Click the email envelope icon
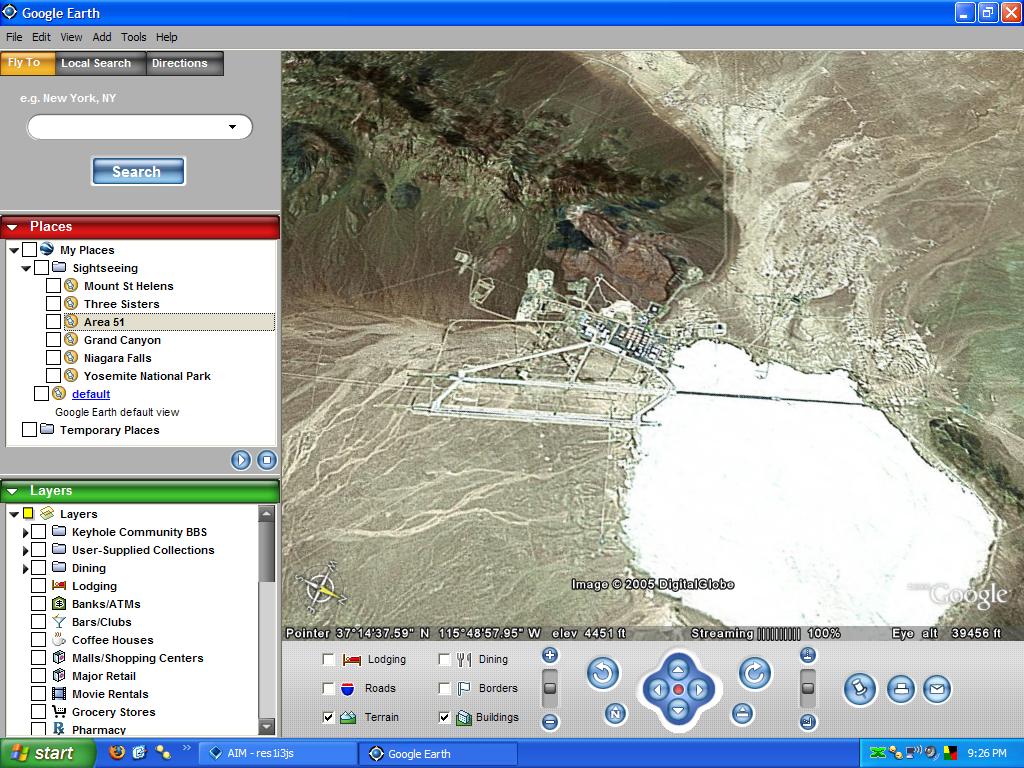The width and height of the screenshot is (1024, 768). coord(936,689)
